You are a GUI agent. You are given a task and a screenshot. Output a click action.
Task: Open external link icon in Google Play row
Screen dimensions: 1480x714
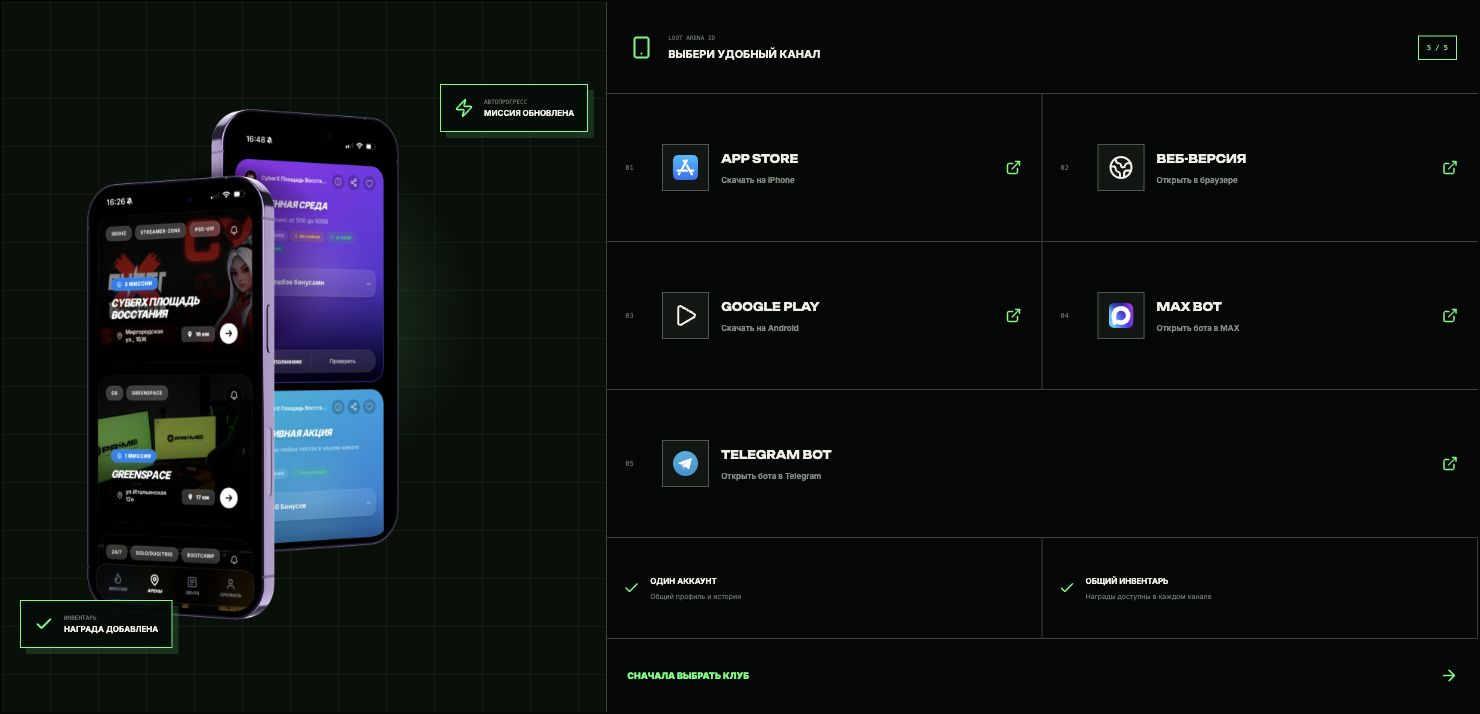[1013, 315]
